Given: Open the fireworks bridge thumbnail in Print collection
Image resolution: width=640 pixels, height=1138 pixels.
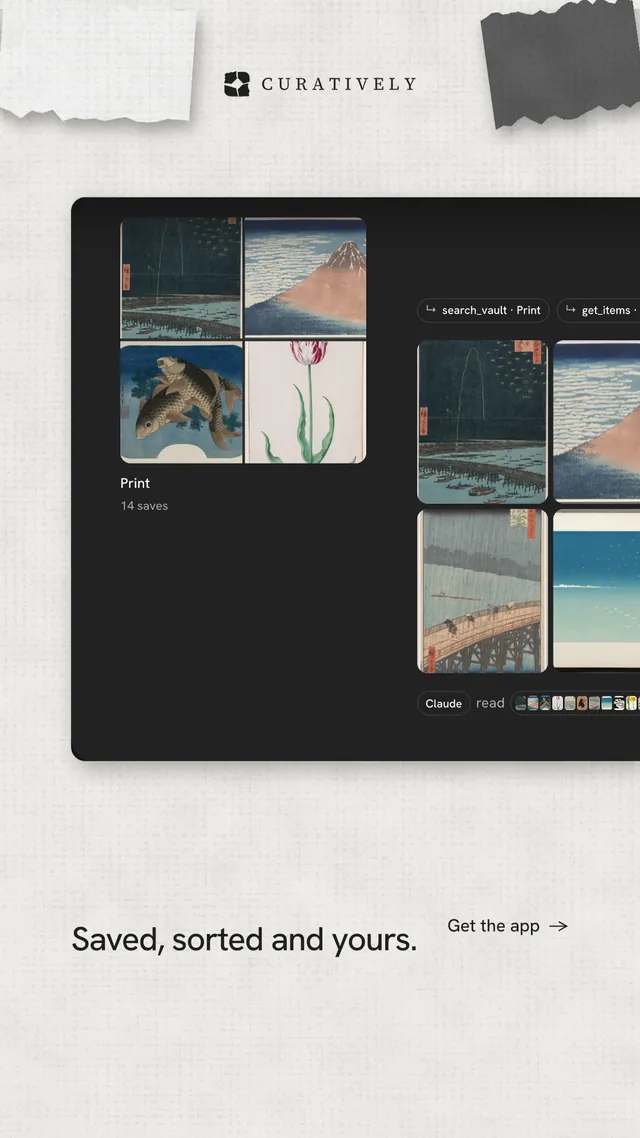Looking at the screenshot, I should [181, 278].
